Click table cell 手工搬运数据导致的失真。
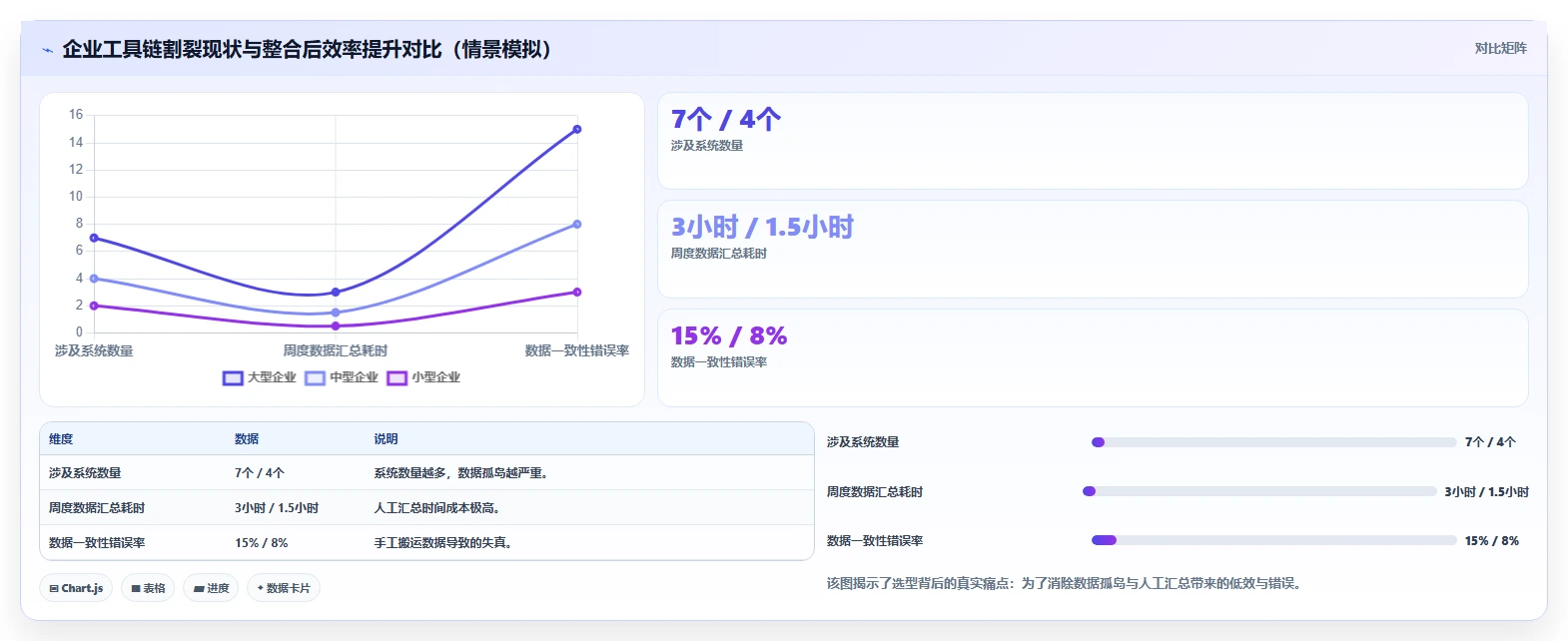The width and height of the screenshot is (1568, 641). pyautogui.click(x=444, y=543)
